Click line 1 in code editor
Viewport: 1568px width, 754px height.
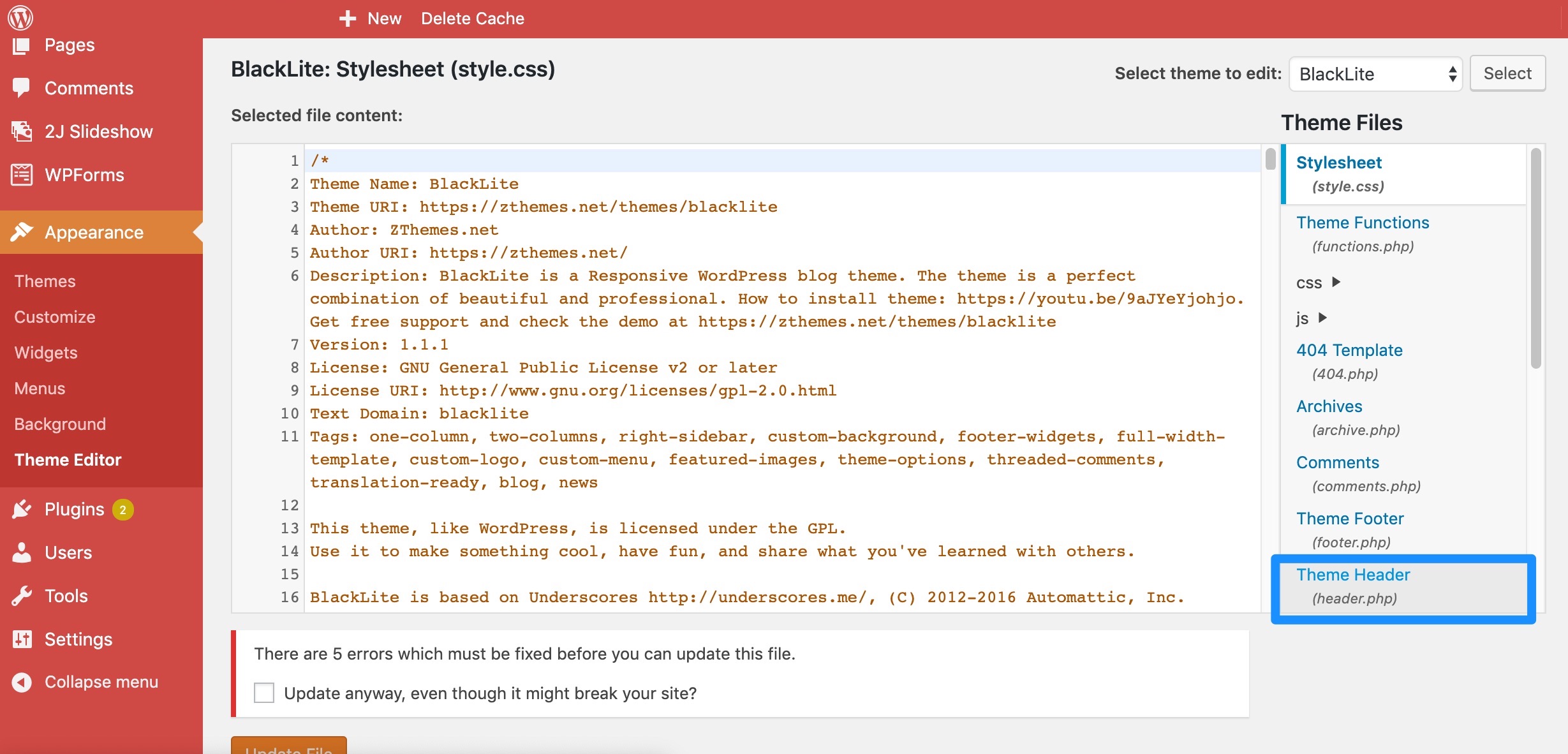[783, 161]
